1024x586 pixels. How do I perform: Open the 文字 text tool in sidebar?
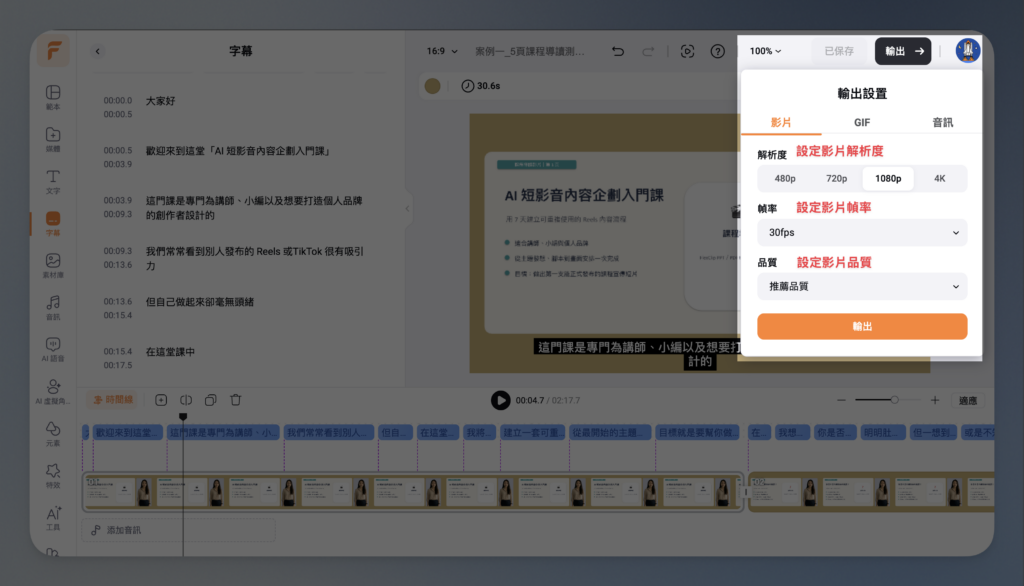53,182
